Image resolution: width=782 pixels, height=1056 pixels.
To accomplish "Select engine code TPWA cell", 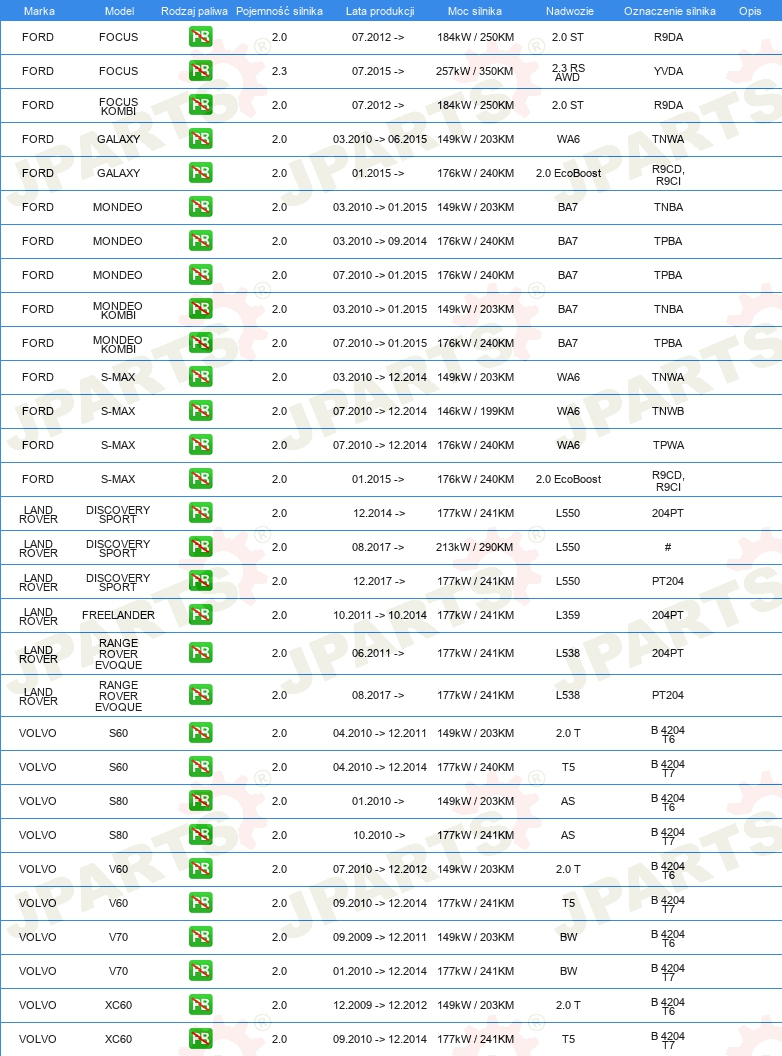I will coord(668,444).
